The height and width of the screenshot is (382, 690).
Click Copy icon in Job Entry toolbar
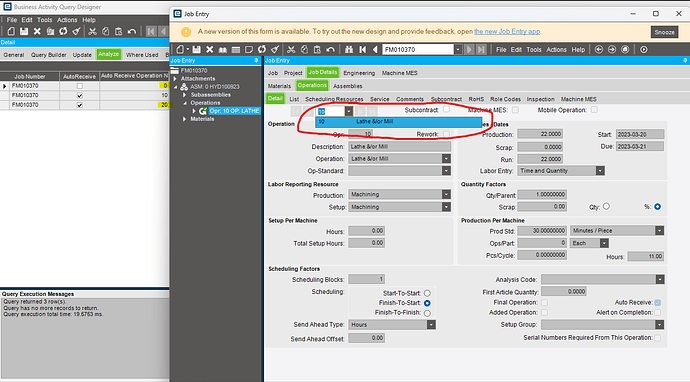pyautogui.click(x=304, y=50)
